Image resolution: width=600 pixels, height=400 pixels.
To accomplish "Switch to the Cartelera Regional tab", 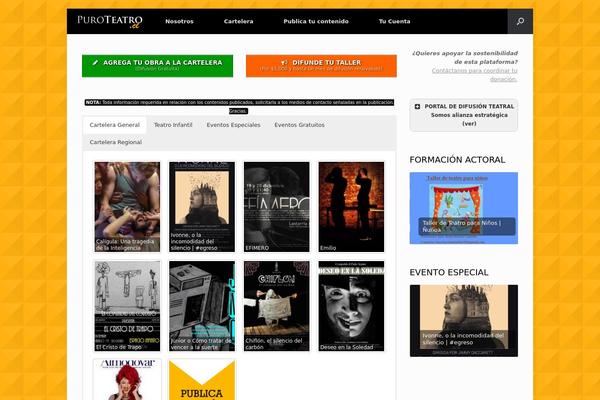I will pyautogui.click(x=116, y=142).
